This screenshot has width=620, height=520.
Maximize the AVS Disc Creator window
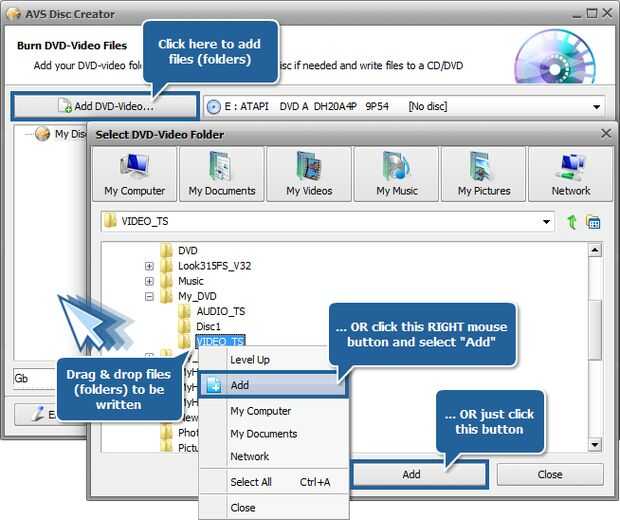pyautogui.click(x=592, y=13)
